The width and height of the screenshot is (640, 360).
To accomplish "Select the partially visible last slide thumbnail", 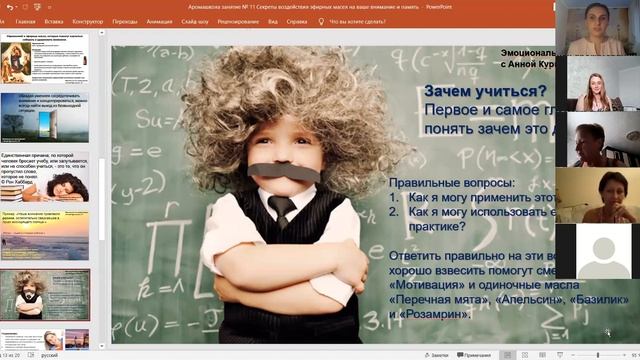I will click(44, 339).
